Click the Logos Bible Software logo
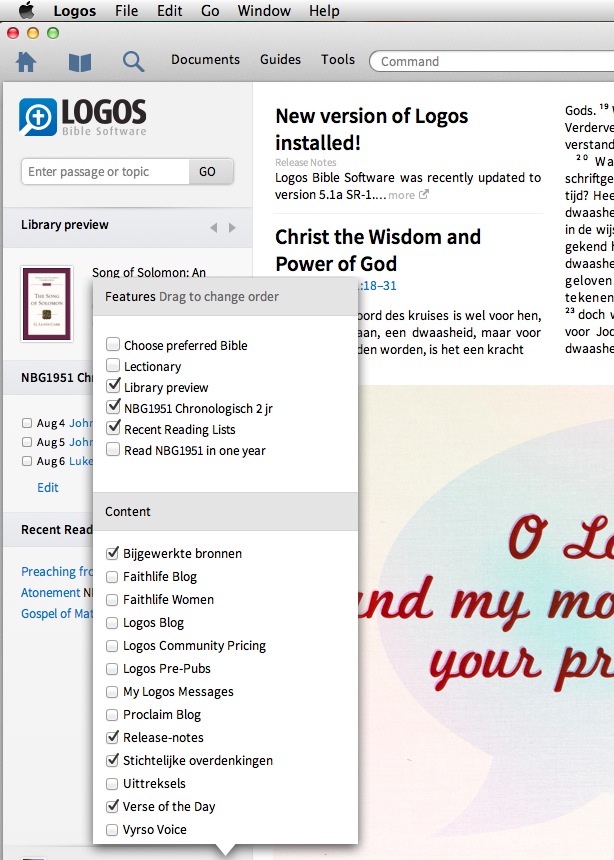The image size is (614, 860). (x=83, y=117)
